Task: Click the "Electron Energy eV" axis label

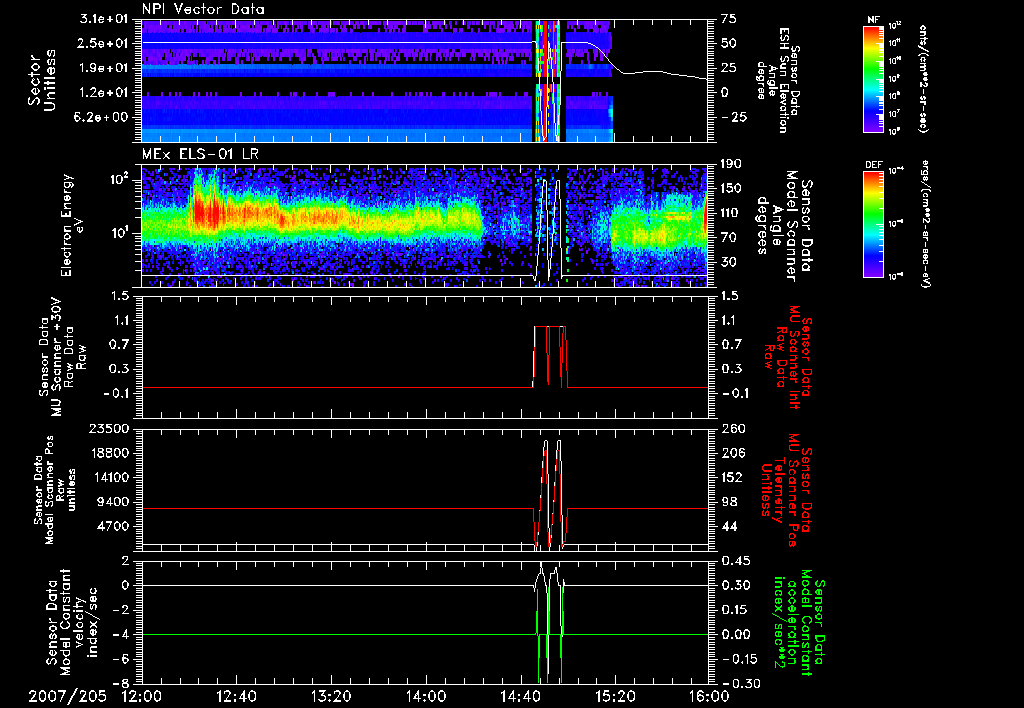Action: (73, 225)
